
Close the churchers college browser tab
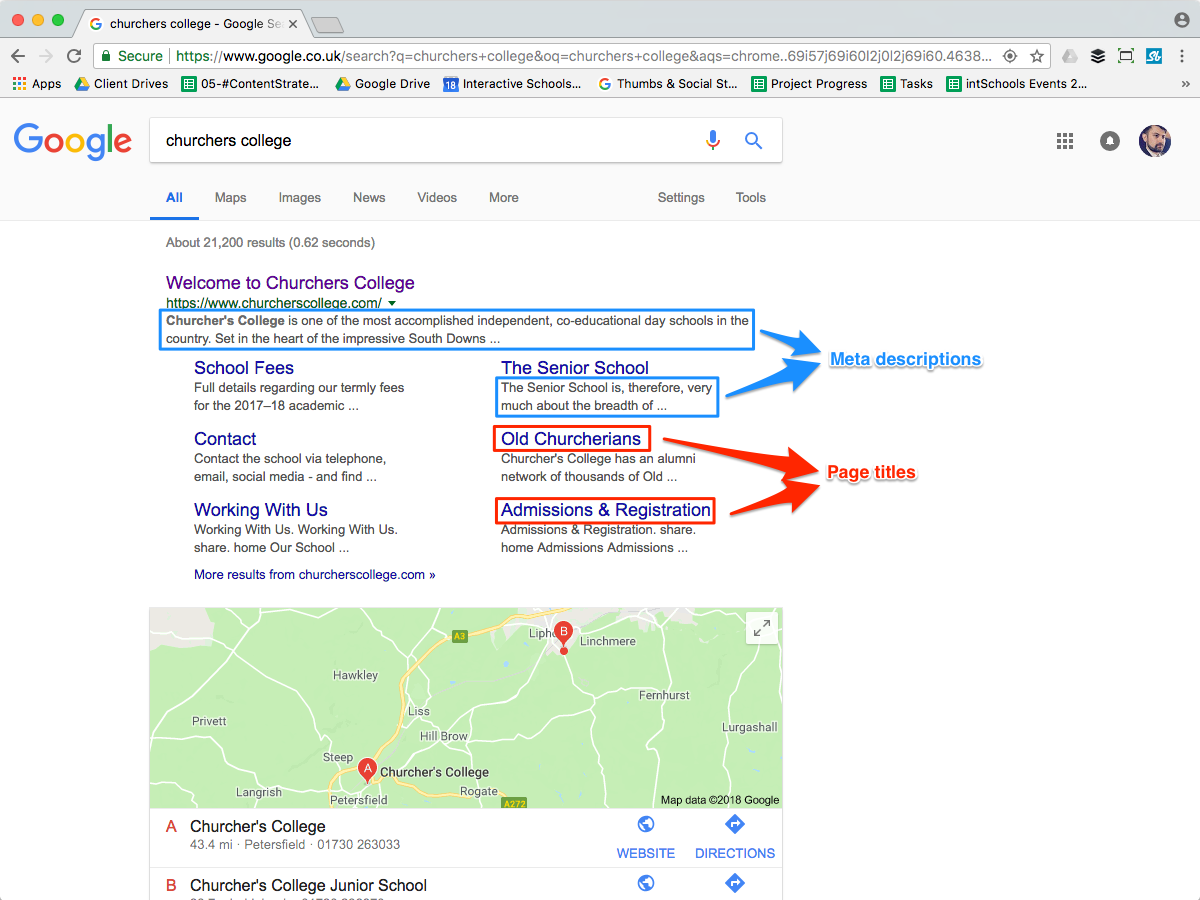pos(293,23)
